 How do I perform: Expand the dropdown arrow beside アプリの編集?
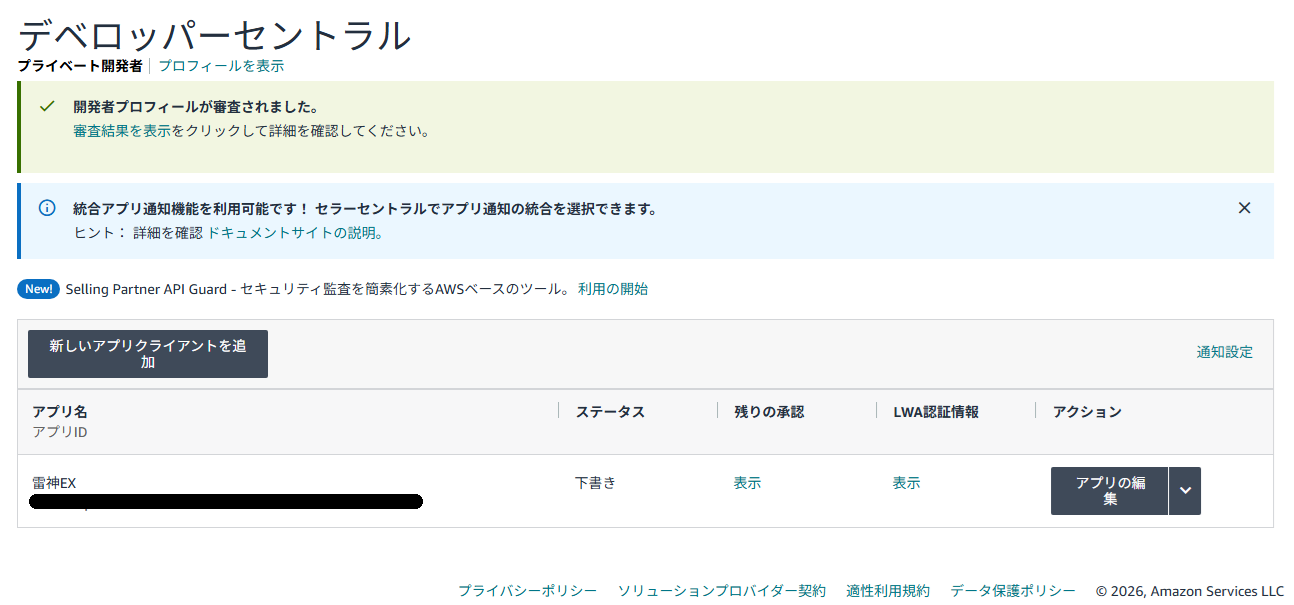1185,491
